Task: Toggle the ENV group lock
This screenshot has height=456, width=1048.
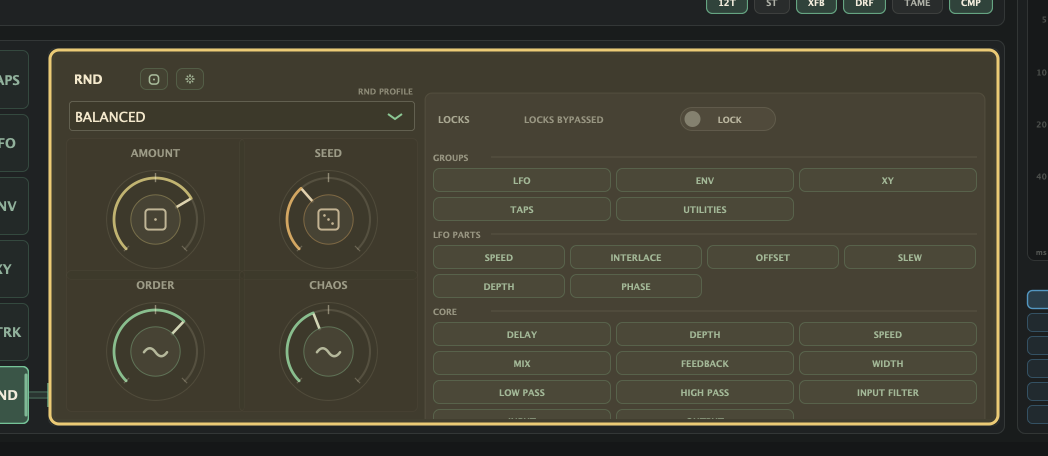Action: tap(704, 181)
